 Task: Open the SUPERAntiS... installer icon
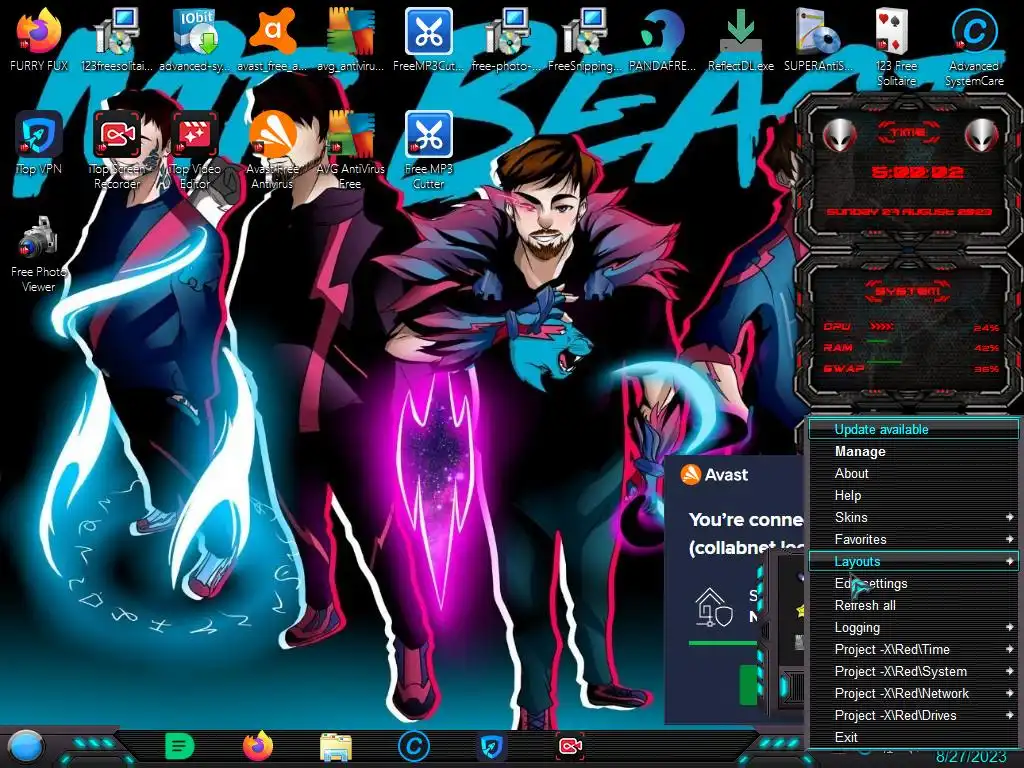click(818, 39)
